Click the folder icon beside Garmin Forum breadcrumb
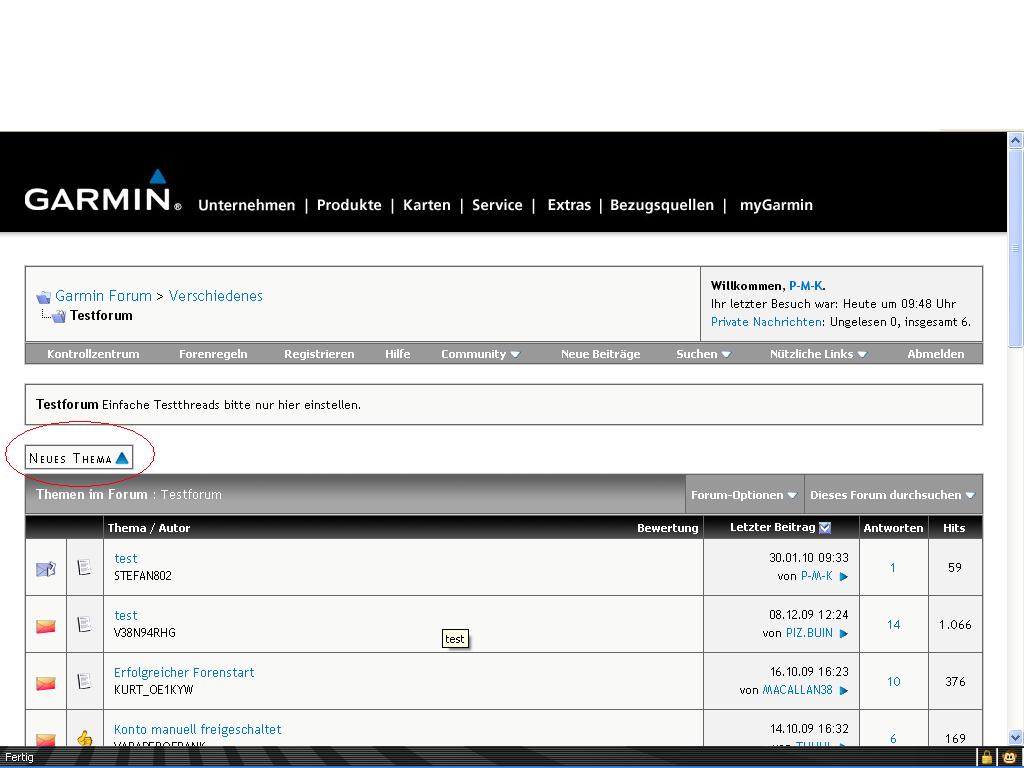Viewport: 1024px width, 768px height. tap(43, 297)
